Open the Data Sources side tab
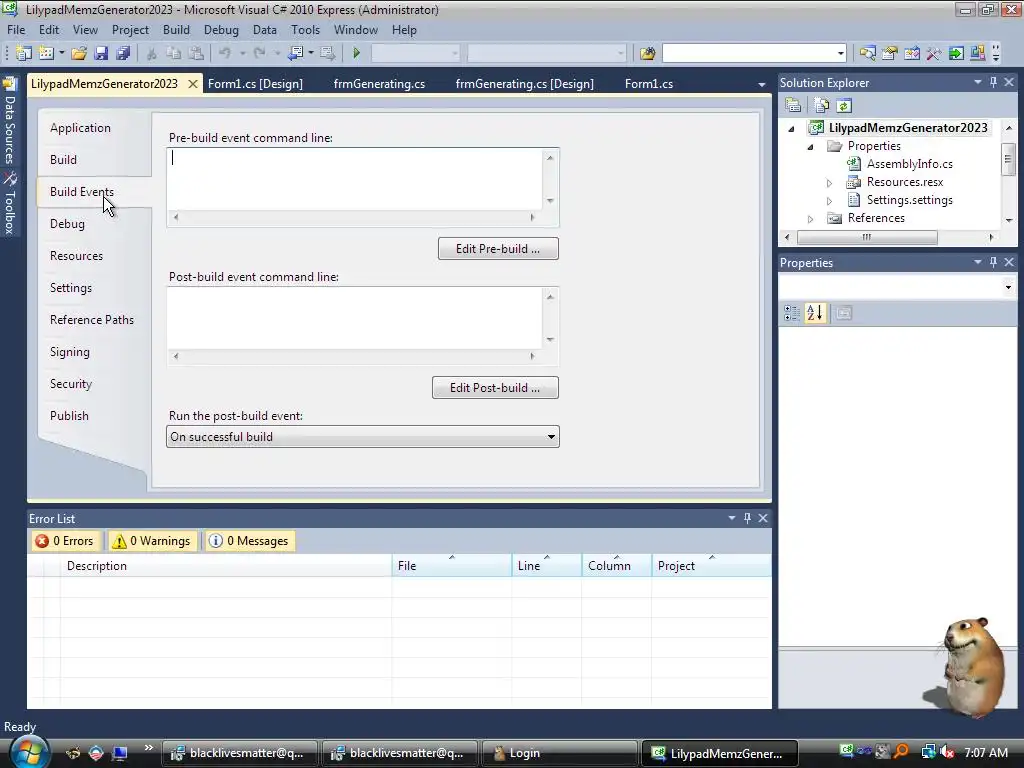This screenshot has height=768, width=1024. coord(9,121)
